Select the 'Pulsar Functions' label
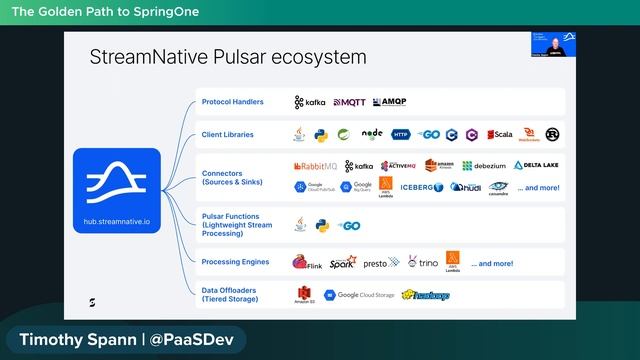This screenshot has width=640, height=360. coord(231,216)
